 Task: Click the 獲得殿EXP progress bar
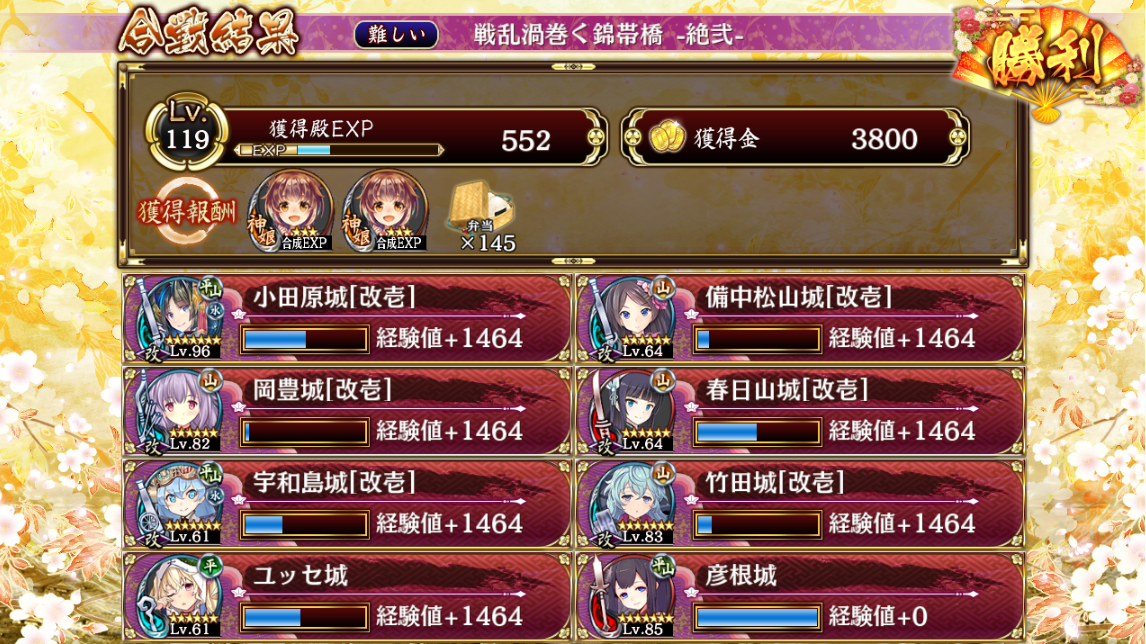[339, 150]
